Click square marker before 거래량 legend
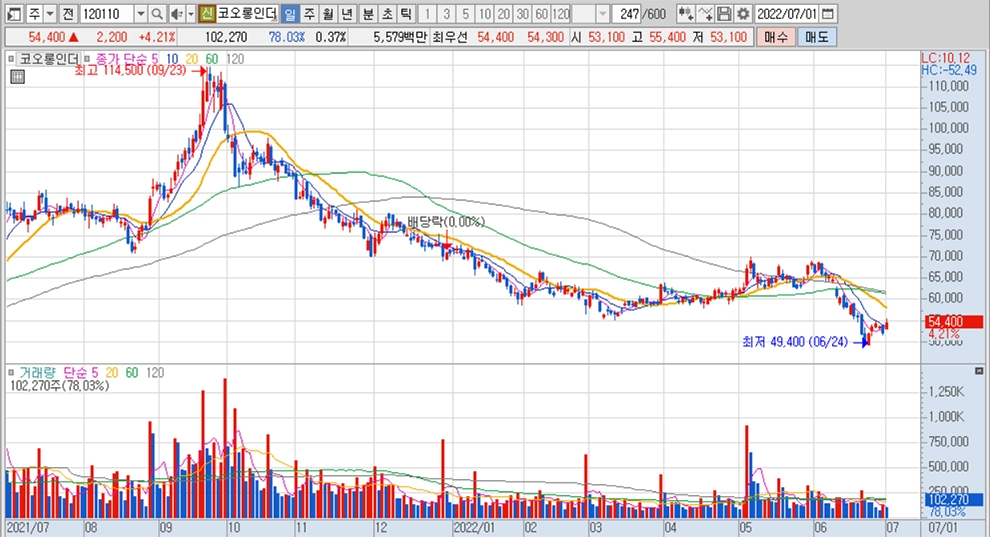Viewport: 990px width, 537px height. point(11,373)
